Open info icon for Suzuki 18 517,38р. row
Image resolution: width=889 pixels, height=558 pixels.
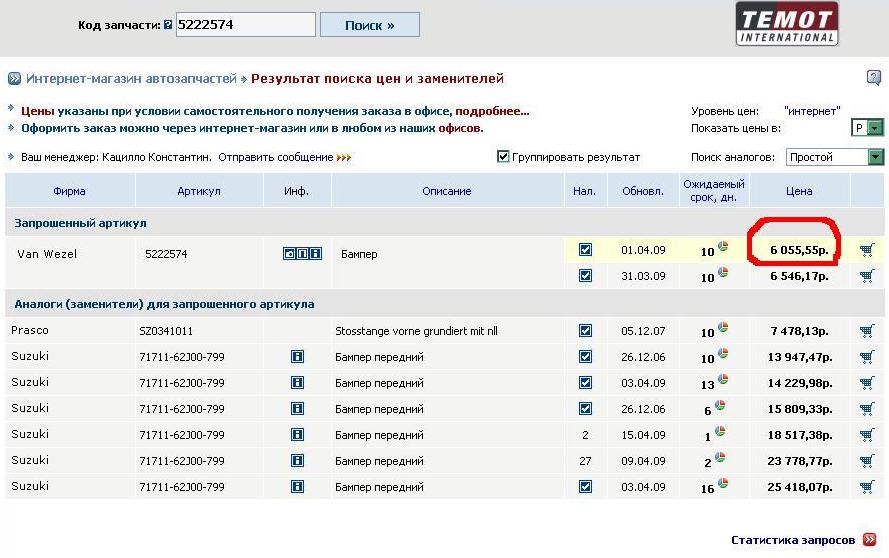point(297,435)
